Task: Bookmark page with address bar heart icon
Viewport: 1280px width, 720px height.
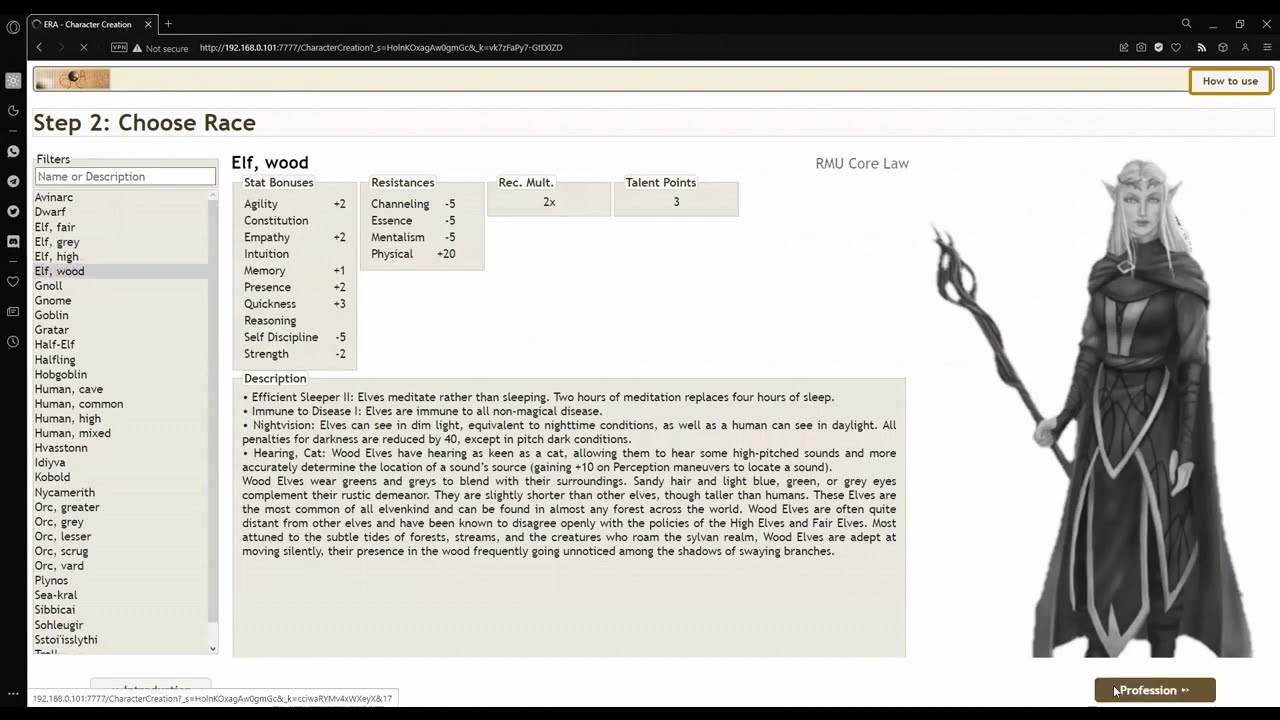Action: [x=1176, y=47]
